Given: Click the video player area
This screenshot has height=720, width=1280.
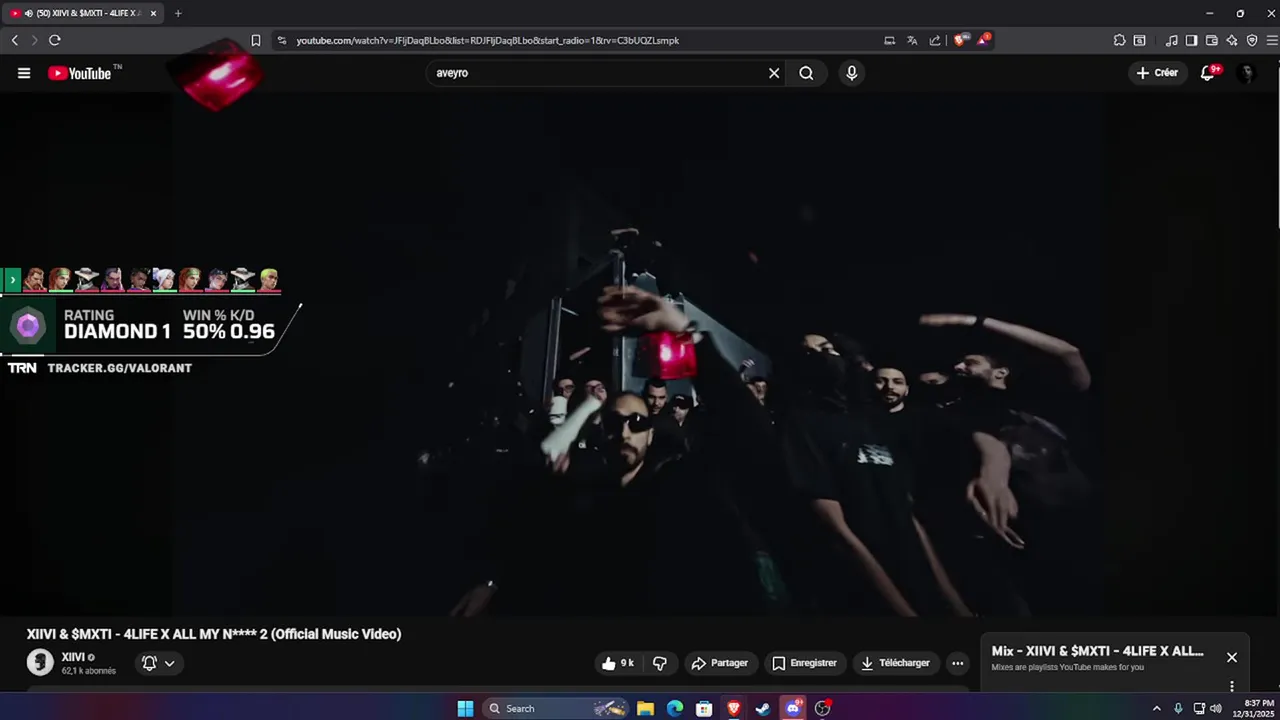Looking at the screenshot, I should click(640, 355).
